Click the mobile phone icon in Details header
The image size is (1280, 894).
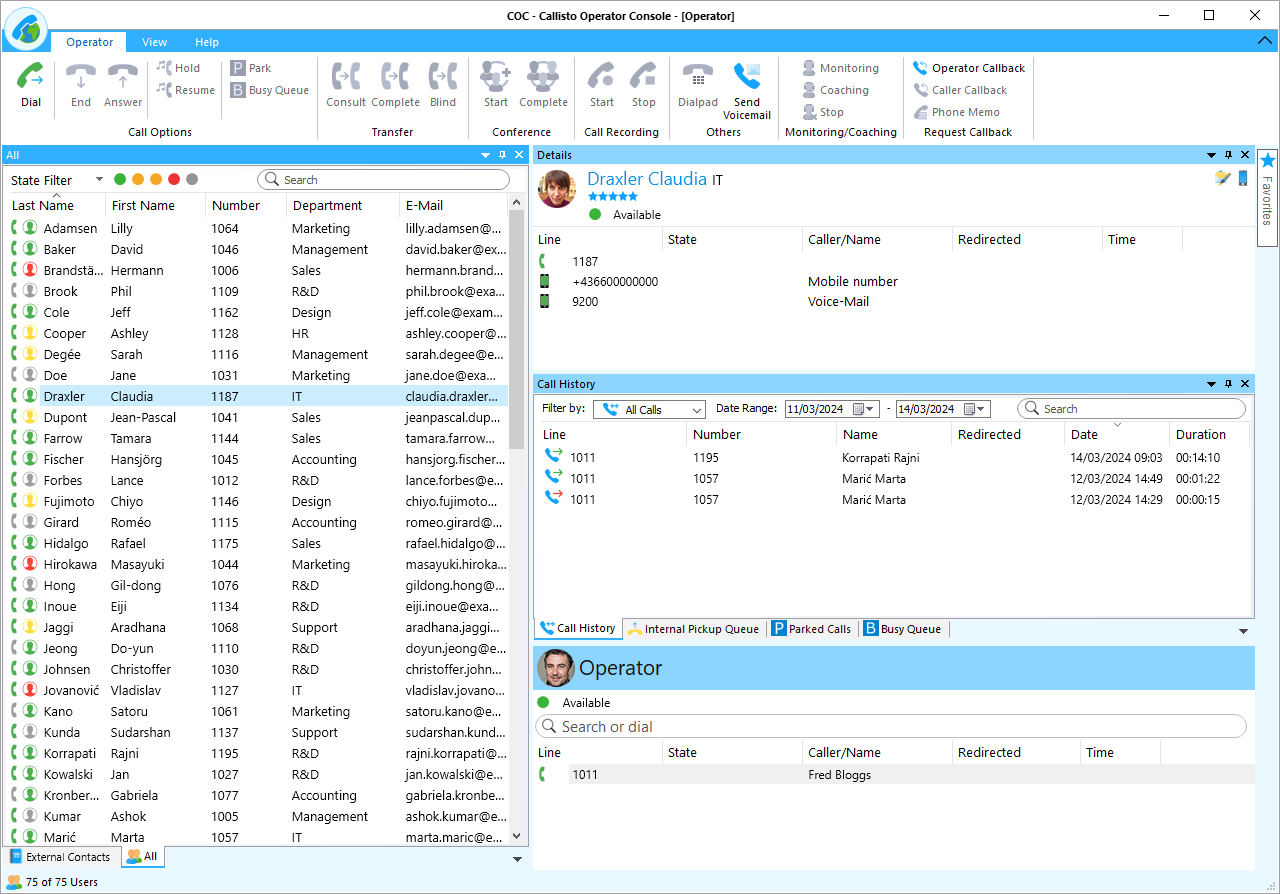(1243, 177)
